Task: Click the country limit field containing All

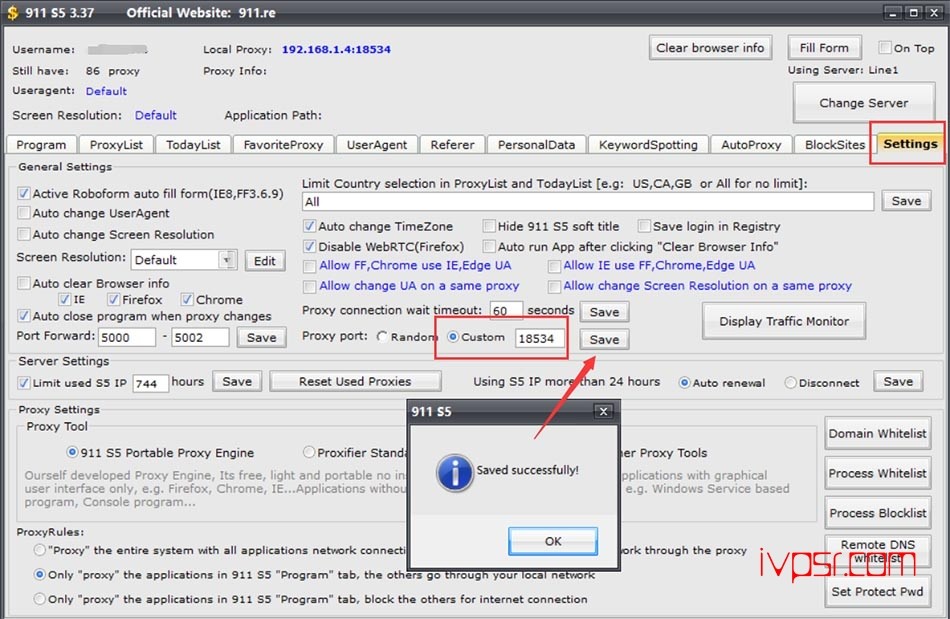Action: point(588,201)
